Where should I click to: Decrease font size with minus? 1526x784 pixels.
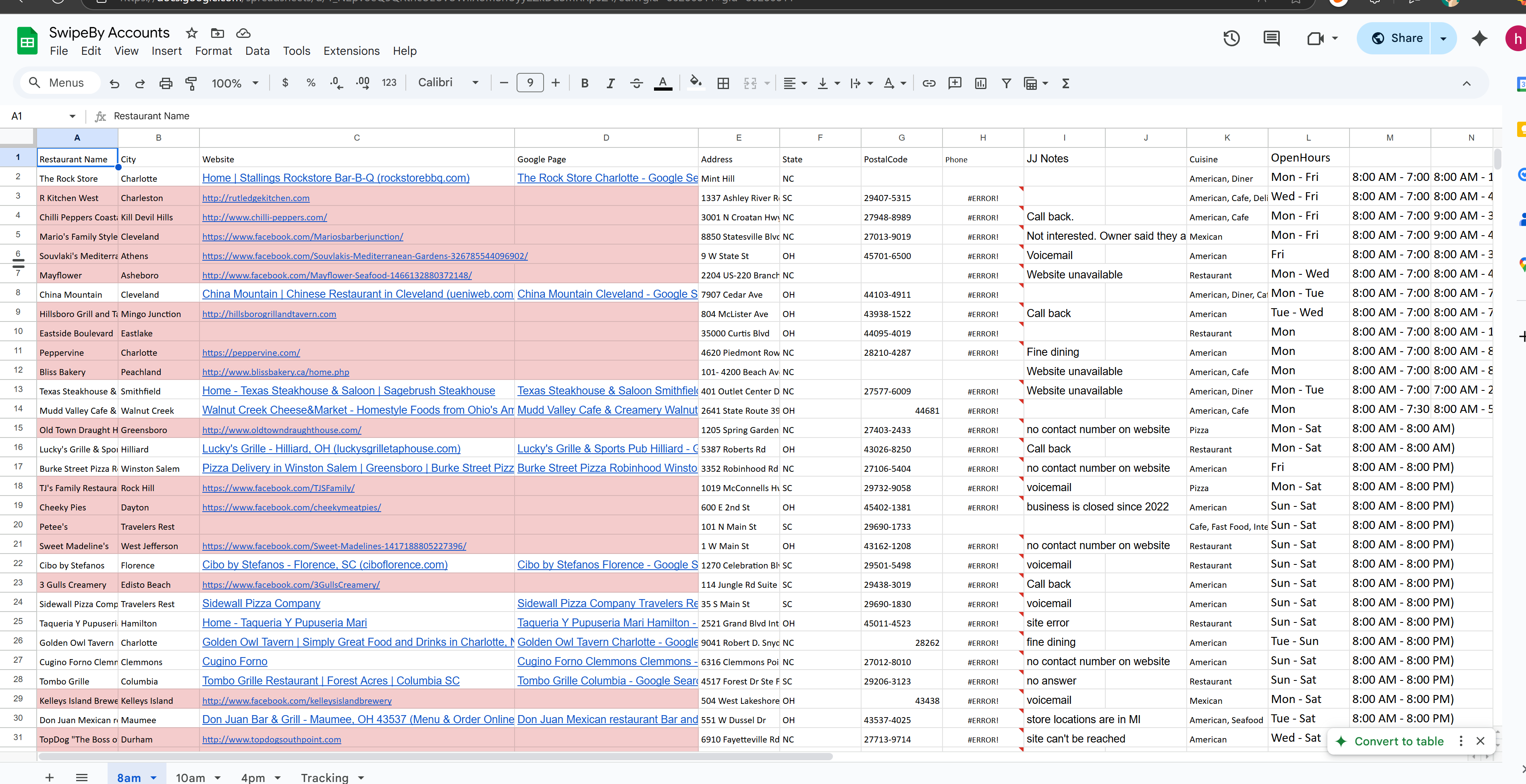coord(504,83)
